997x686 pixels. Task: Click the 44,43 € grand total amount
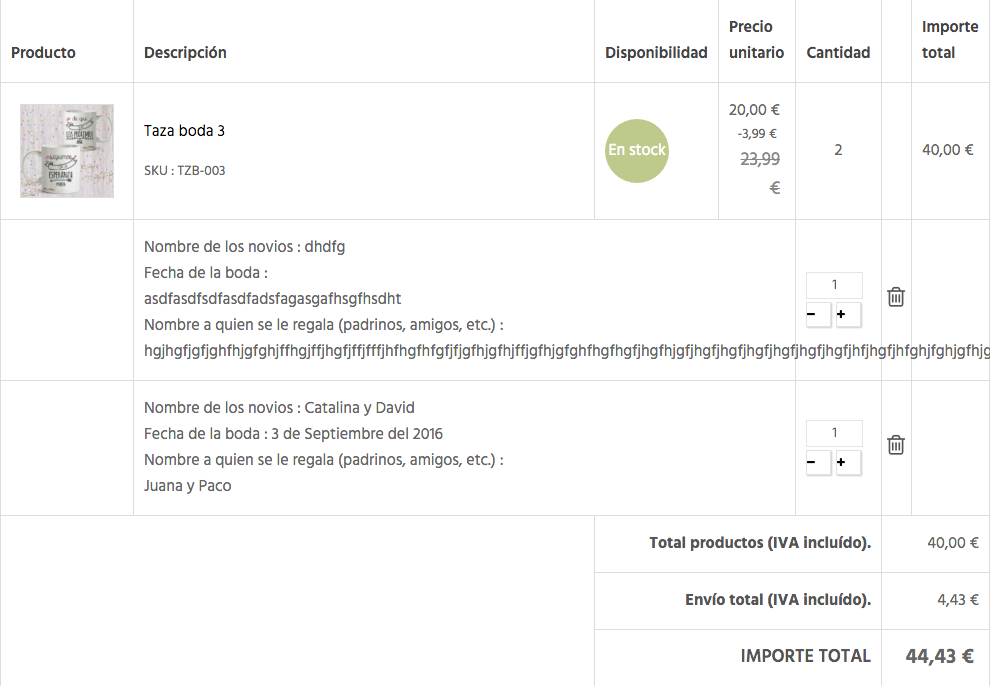tap(939, 657)
